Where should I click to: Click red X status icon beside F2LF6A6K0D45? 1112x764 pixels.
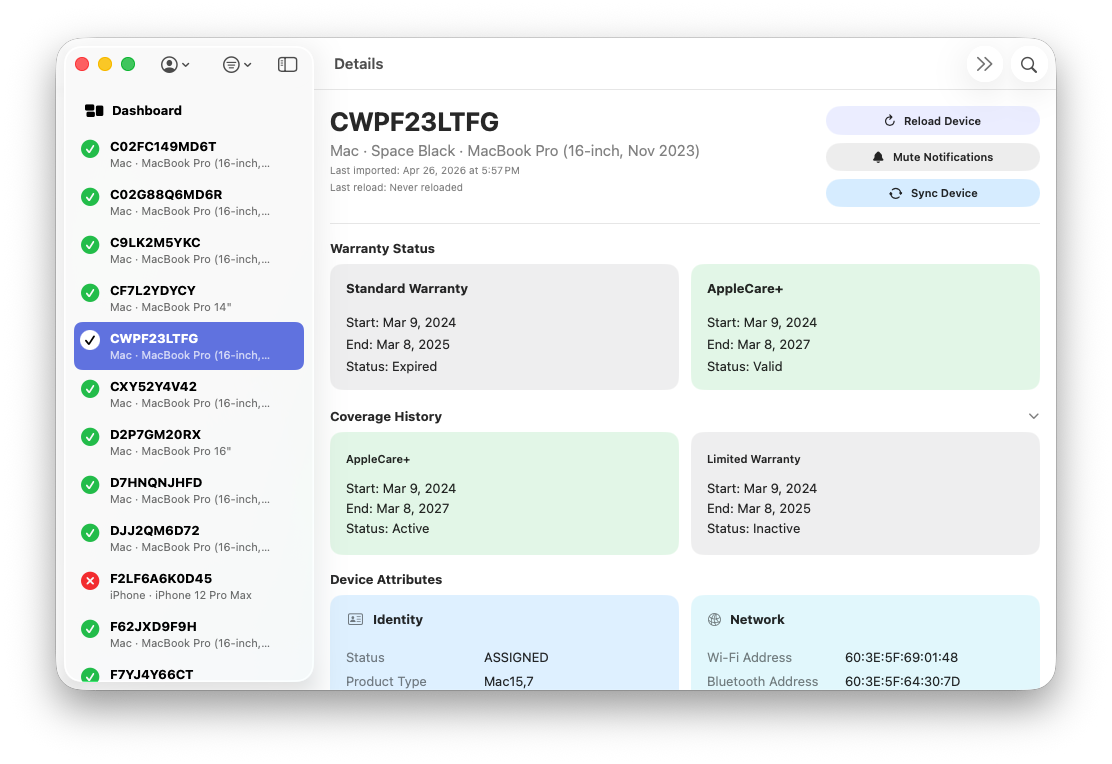click(x=90, y=581)
